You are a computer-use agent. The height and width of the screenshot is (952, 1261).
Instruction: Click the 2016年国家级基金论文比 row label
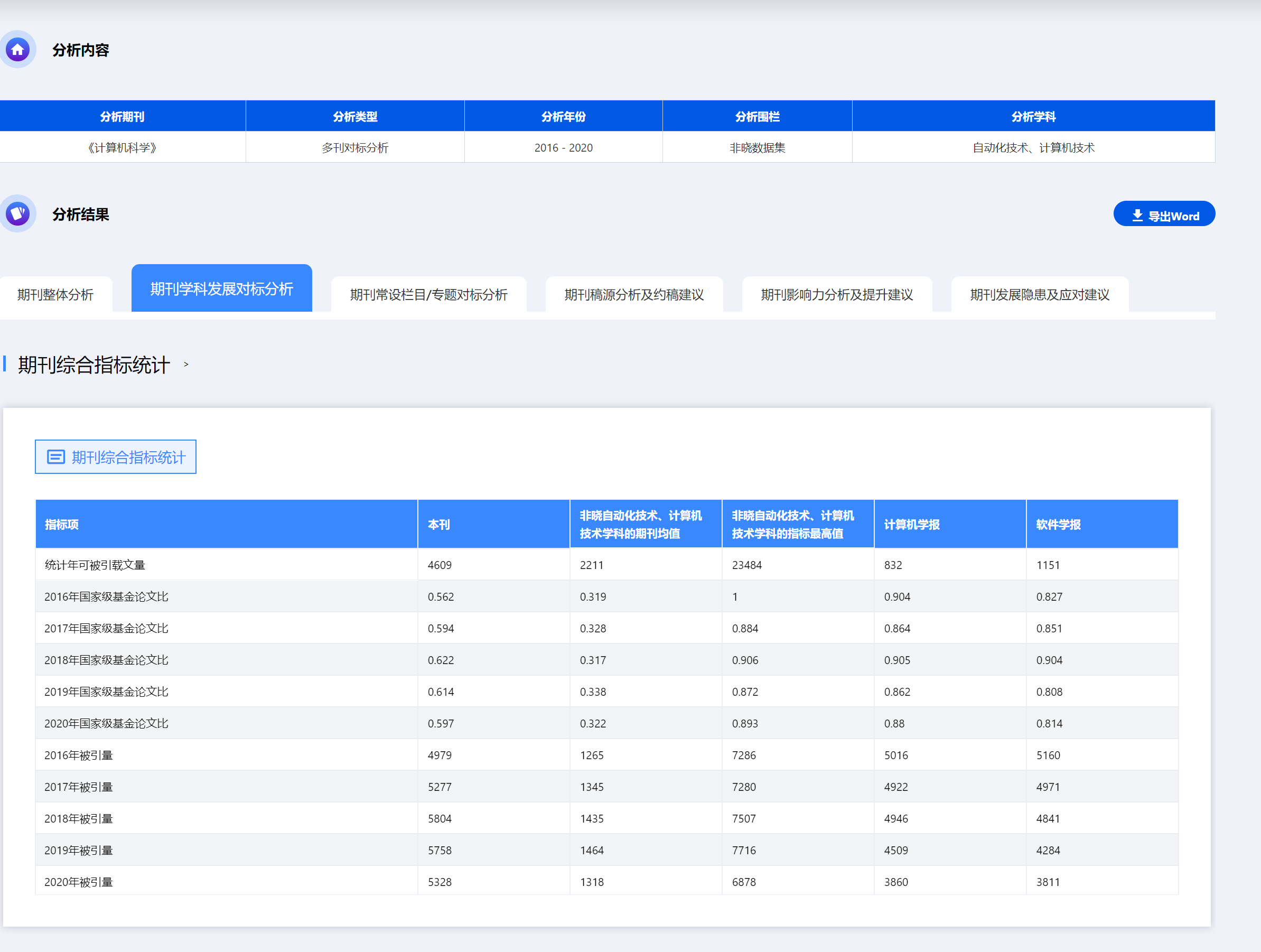pyautogui.click(x=106, y=596)
